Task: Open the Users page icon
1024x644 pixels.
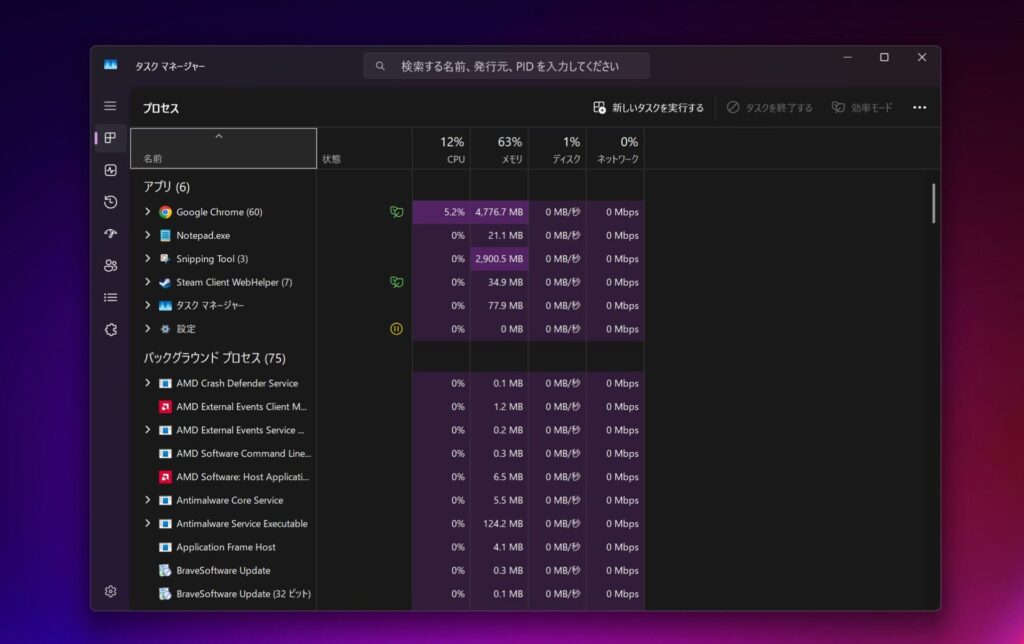Action: [110, 266]
